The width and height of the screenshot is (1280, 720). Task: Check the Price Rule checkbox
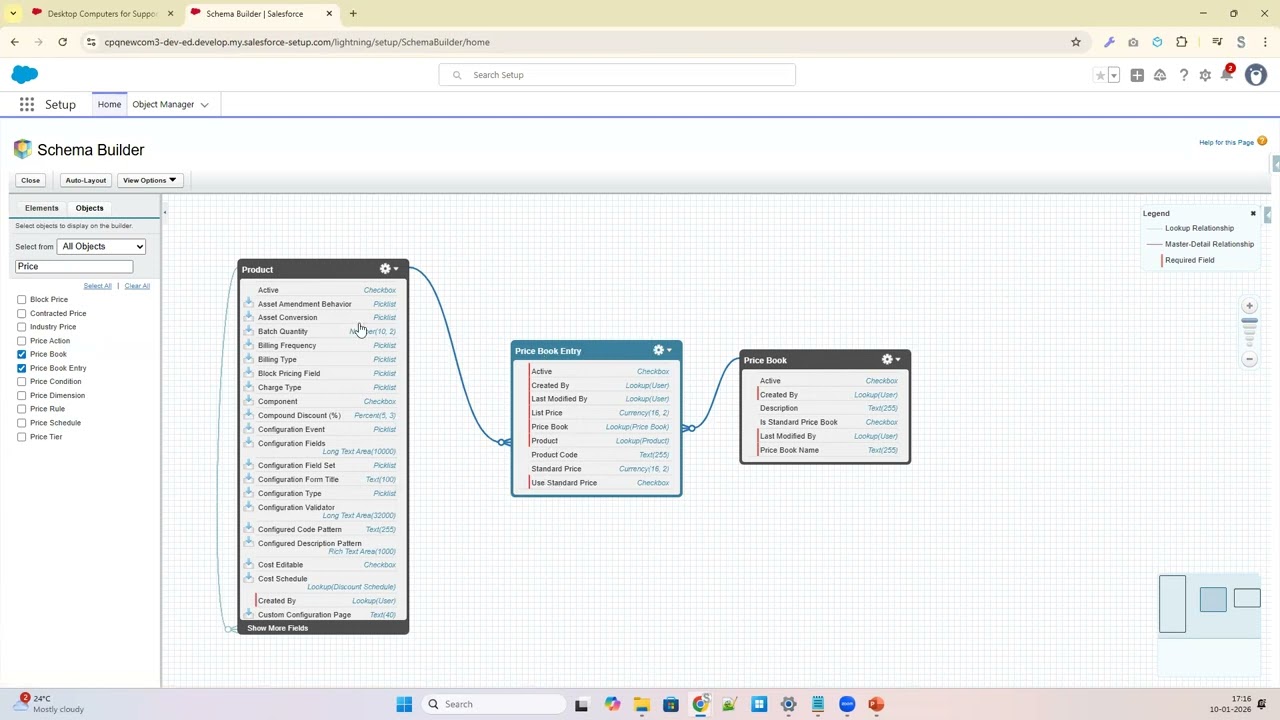click(22, 409)
